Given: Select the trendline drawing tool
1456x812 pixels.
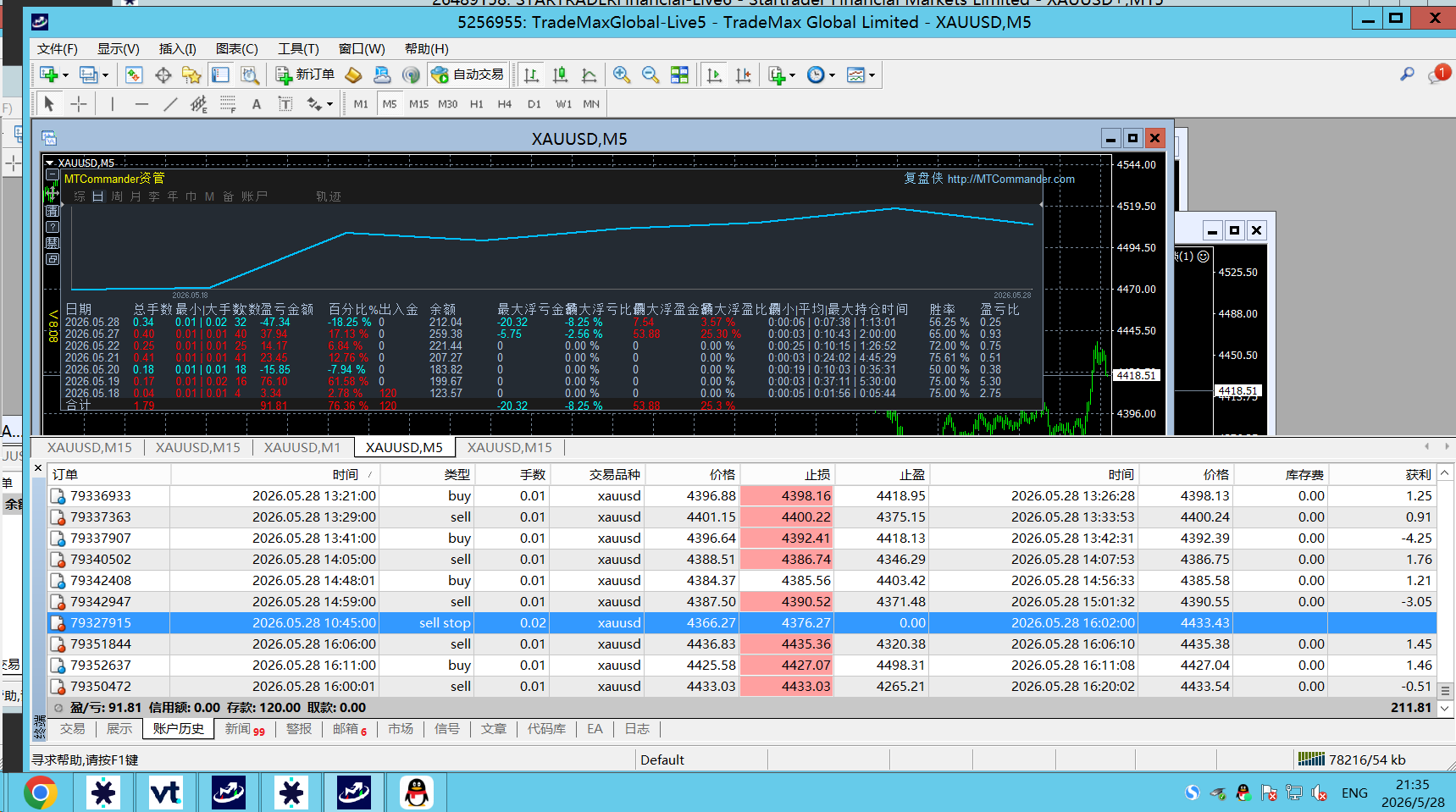Looking at the screenshot, I should [x=170, y=103].
